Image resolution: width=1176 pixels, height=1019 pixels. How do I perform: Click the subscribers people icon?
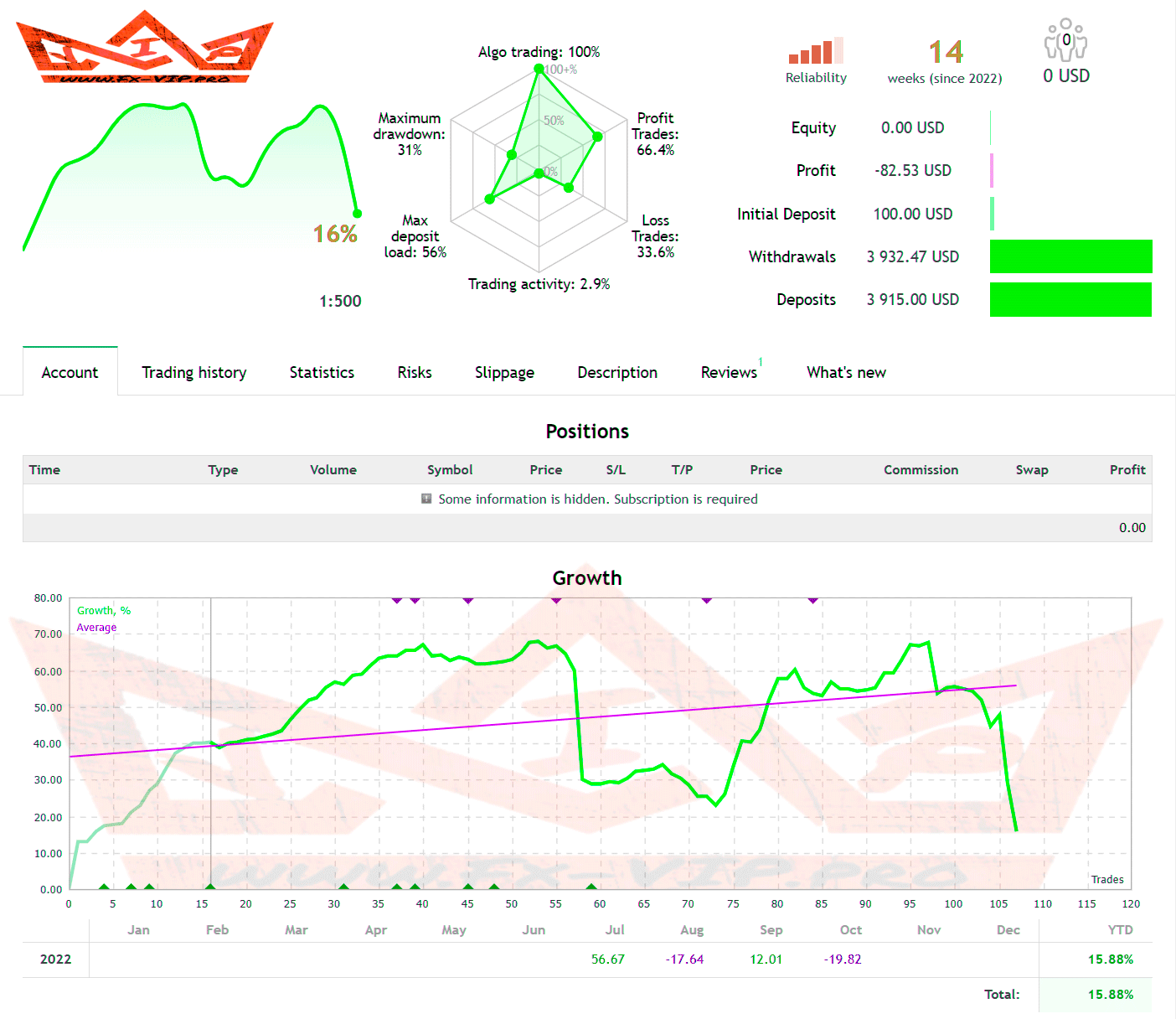click(1065, 40)
